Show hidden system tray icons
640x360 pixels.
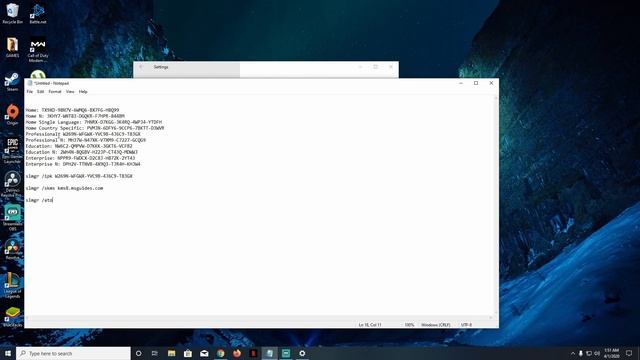[573, 353]
